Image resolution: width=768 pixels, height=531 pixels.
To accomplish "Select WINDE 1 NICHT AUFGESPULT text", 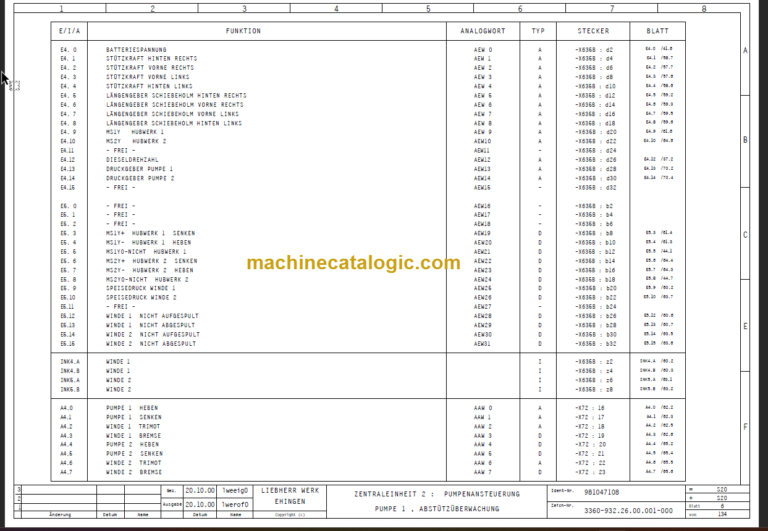I will 152,316.
